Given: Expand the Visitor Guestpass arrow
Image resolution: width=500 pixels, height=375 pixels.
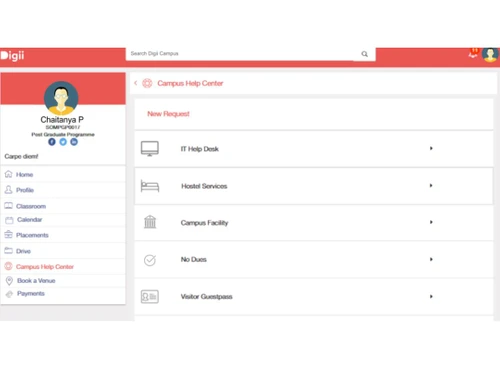Looking at the screenshot, I should 431,296.
